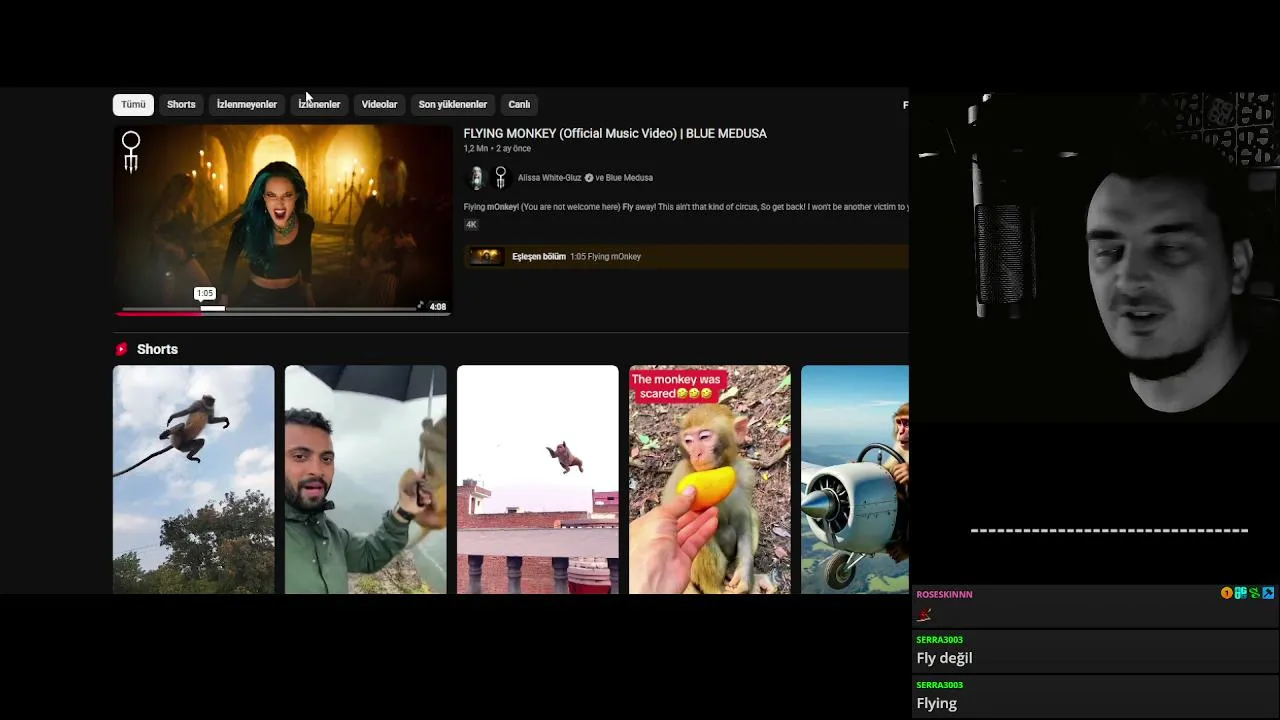The width and height of the screenshot is (1280, 720).
Task: Click the cyan GG chat badge
Action: (x=1240, y=593)
